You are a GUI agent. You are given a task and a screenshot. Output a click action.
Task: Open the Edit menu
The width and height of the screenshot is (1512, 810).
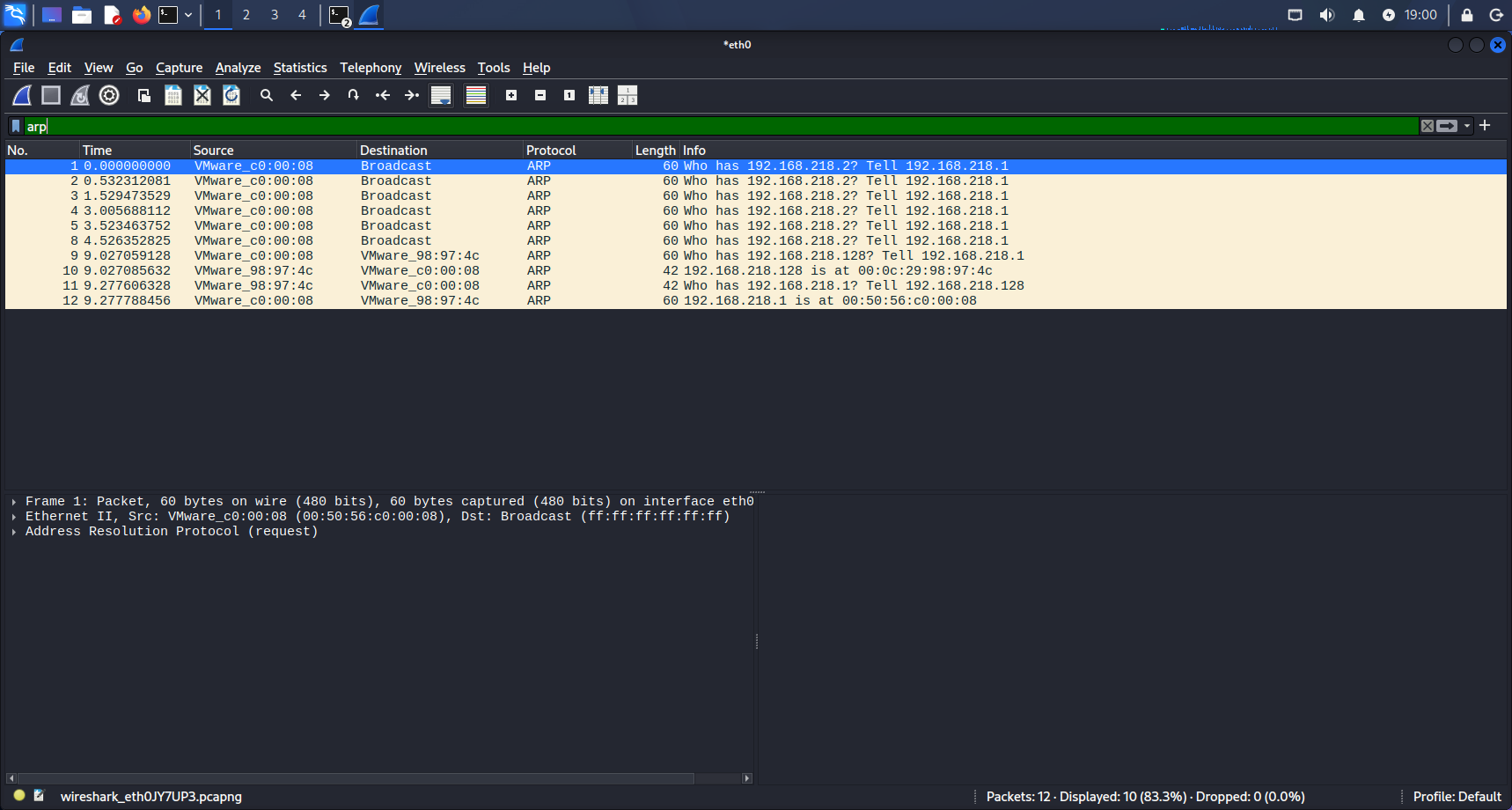pyautogui.click(x=60, y=68)
